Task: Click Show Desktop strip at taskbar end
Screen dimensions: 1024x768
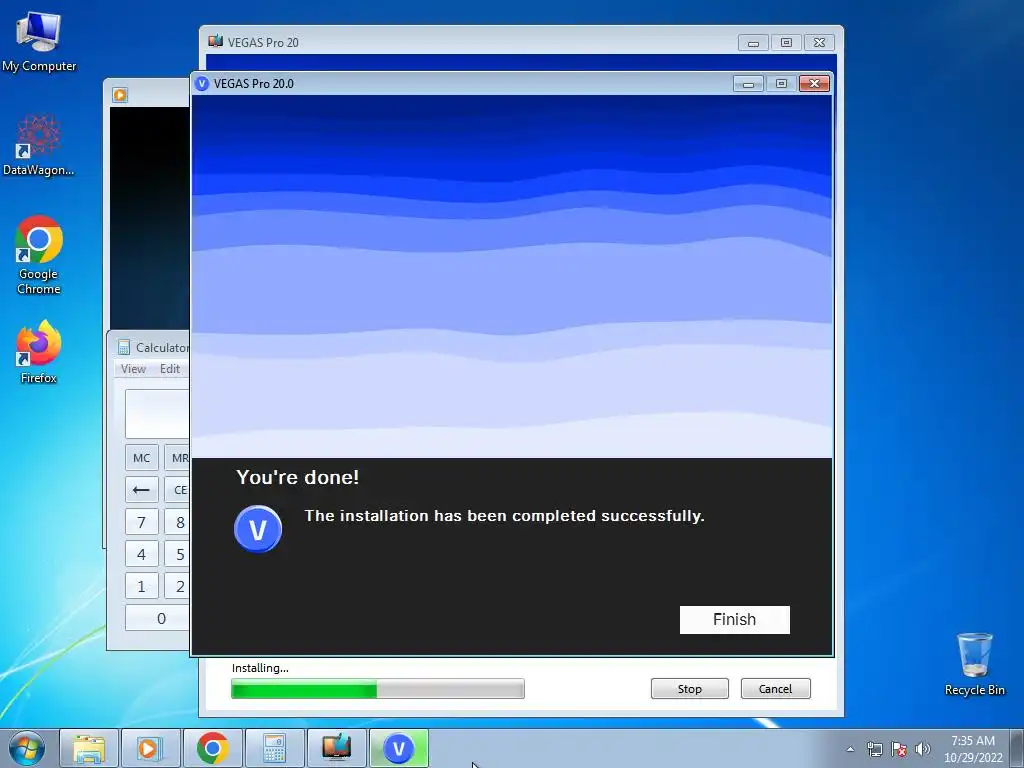Action: 1017,749
